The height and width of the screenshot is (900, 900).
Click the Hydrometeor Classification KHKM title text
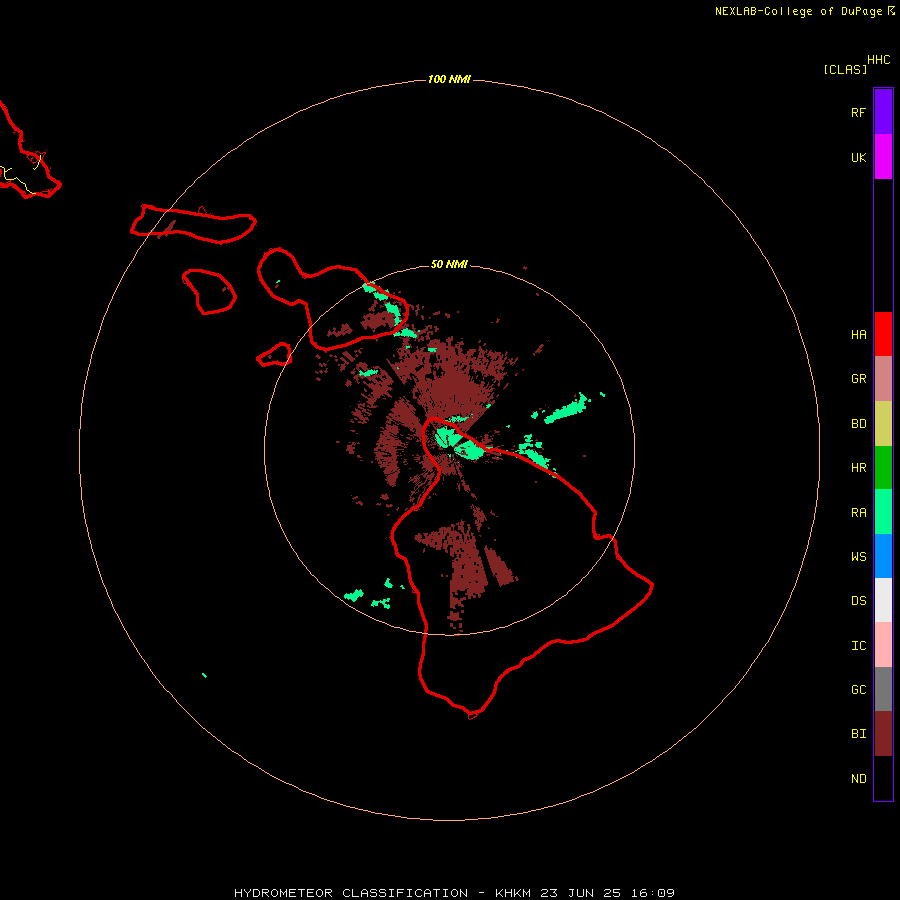(454, 893)
